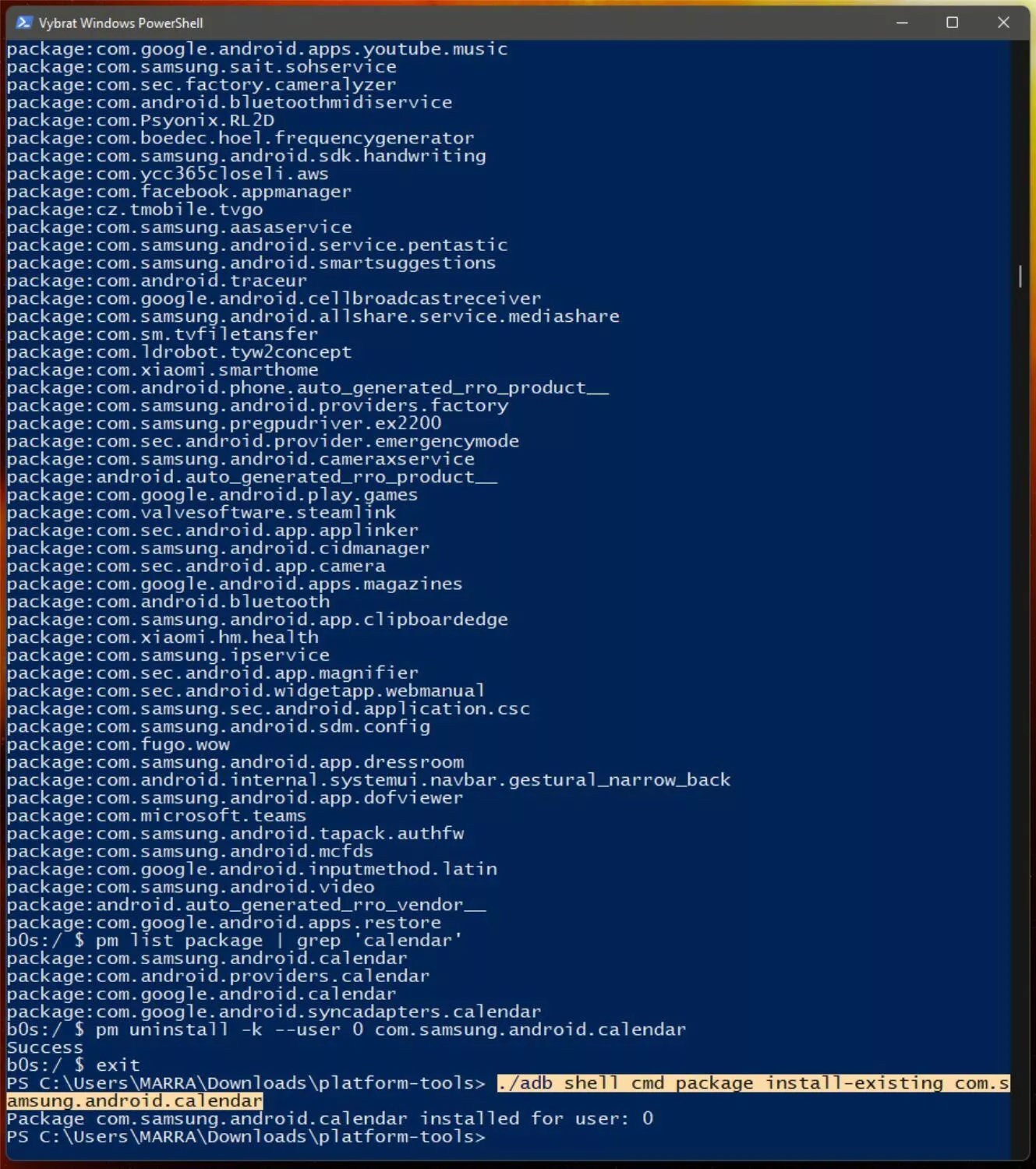Image resolution: width=1036 pixels, height=1169 pixels.
Task: Click package:com.boedec.hoel.frequencygenerator line
Action: click(241, 139)
